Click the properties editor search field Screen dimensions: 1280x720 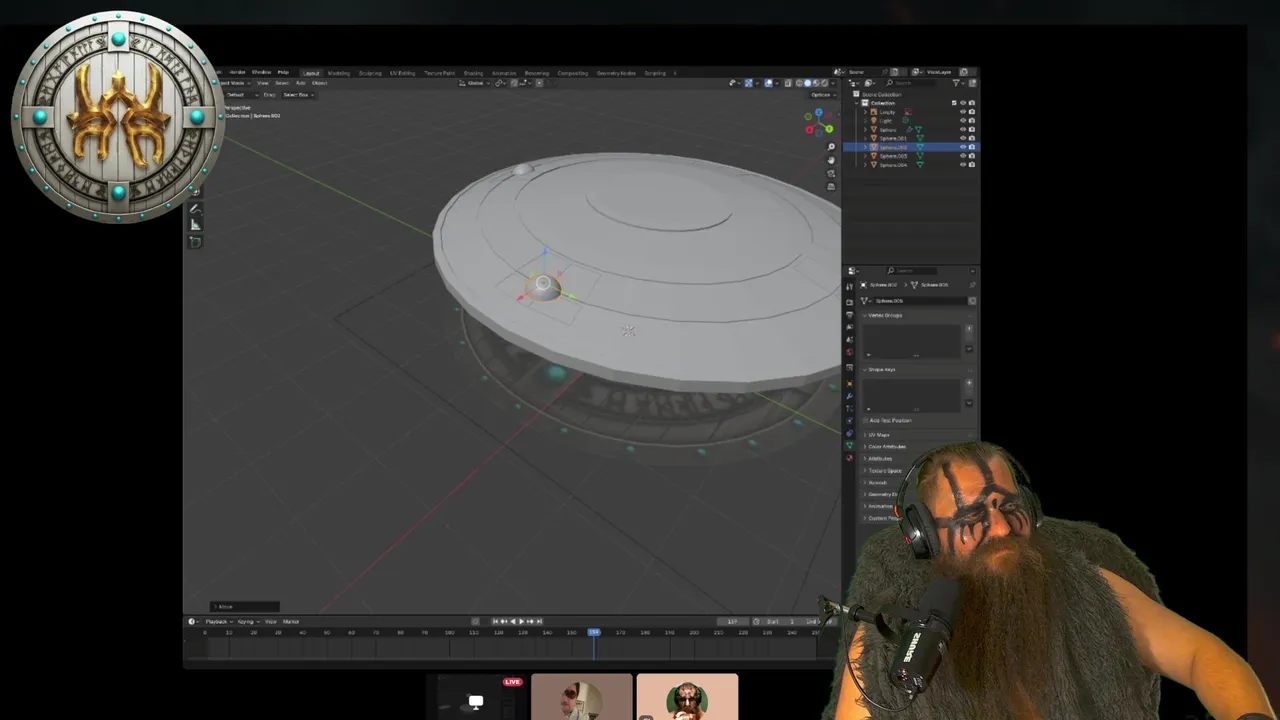click(911, 270)
